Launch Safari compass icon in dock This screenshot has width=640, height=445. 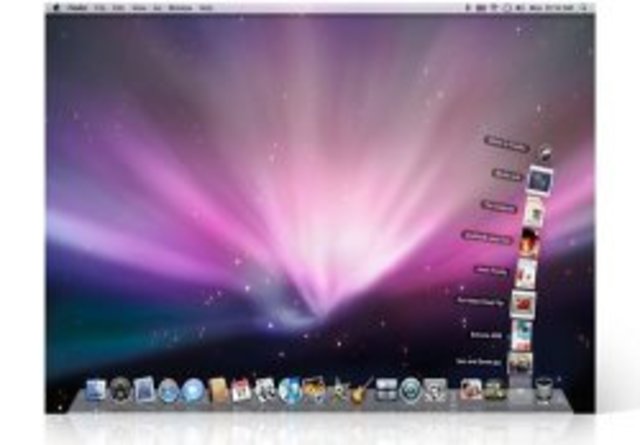[x=169, y=391]
